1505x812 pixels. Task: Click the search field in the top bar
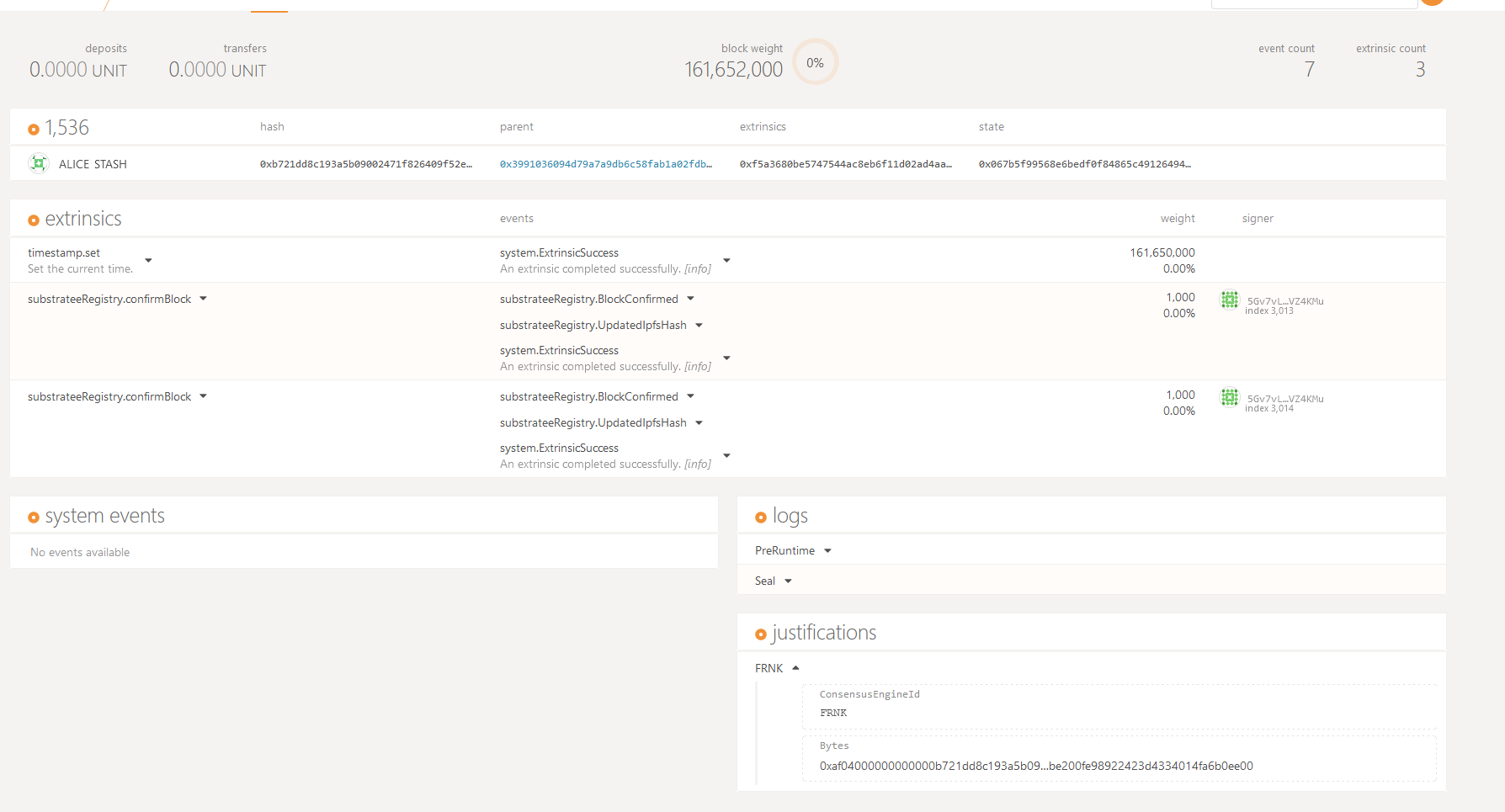click(1313, 3)
